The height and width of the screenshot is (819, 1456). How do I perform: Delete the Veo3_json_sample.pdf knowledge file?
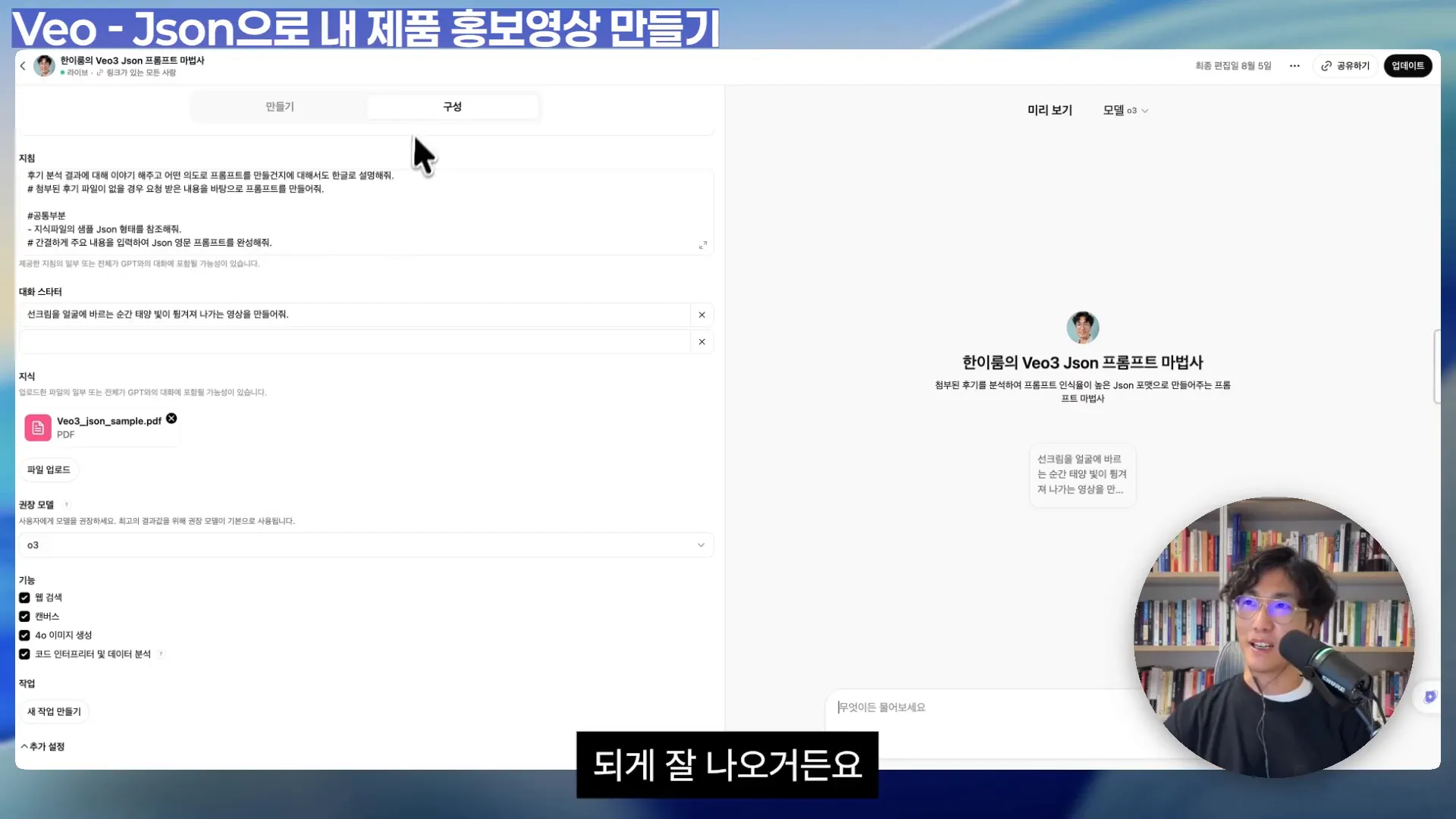(171, 419)
